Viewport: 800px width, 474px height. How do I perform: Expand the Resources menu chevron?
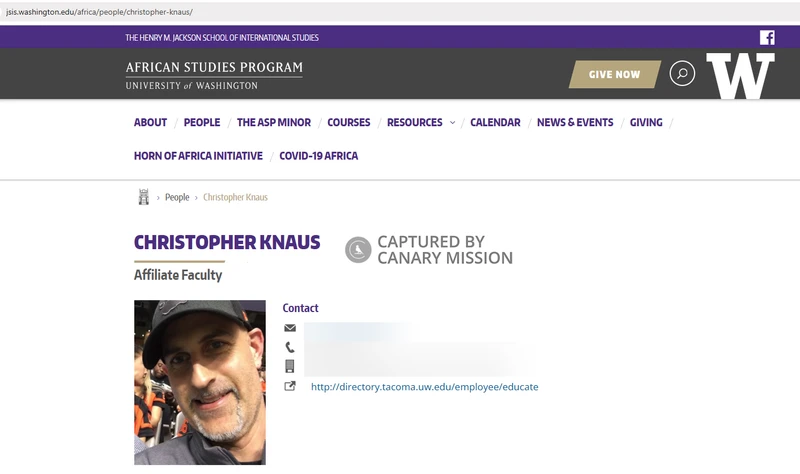[453, 122]
